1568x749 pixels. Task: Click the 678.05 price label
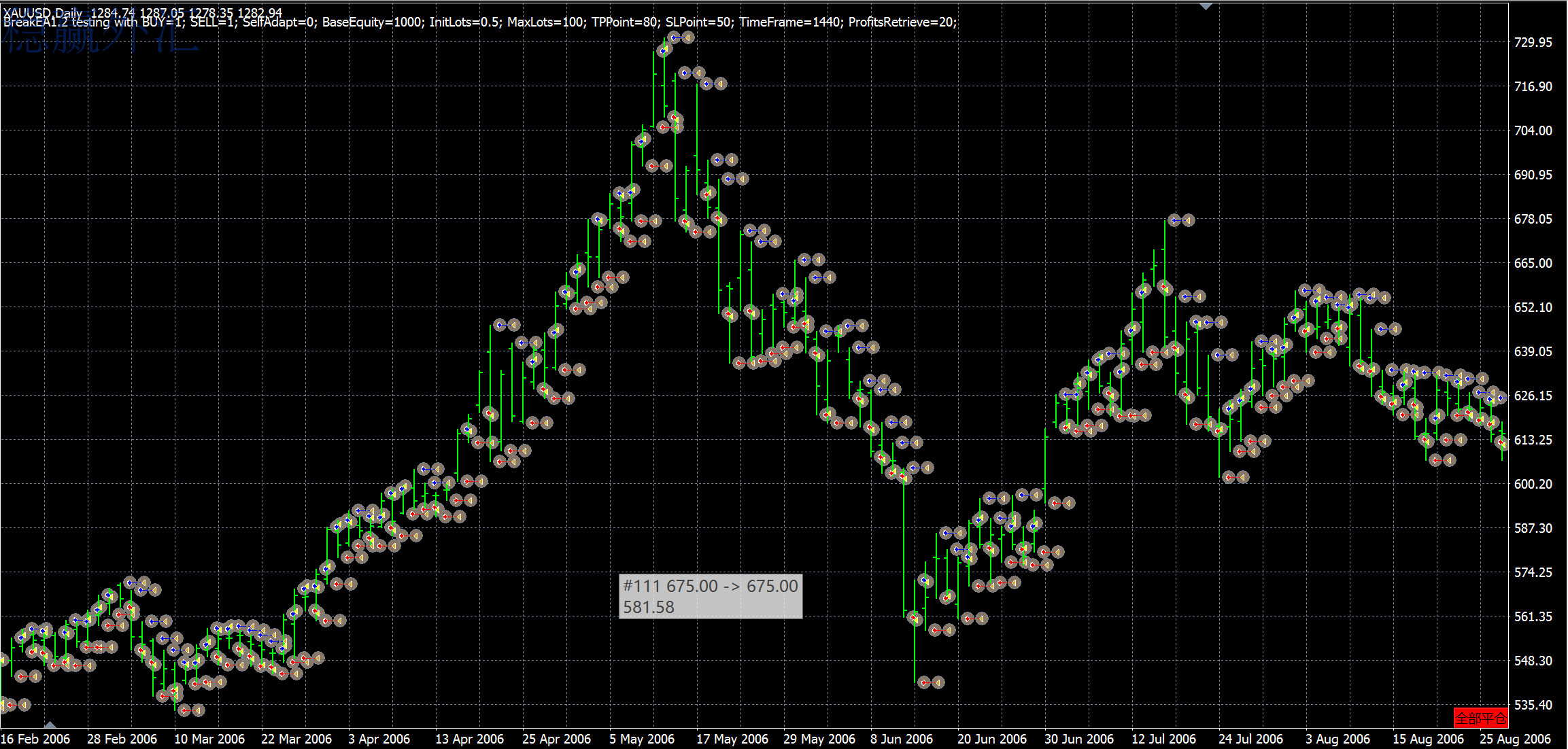pos(1533,219)
